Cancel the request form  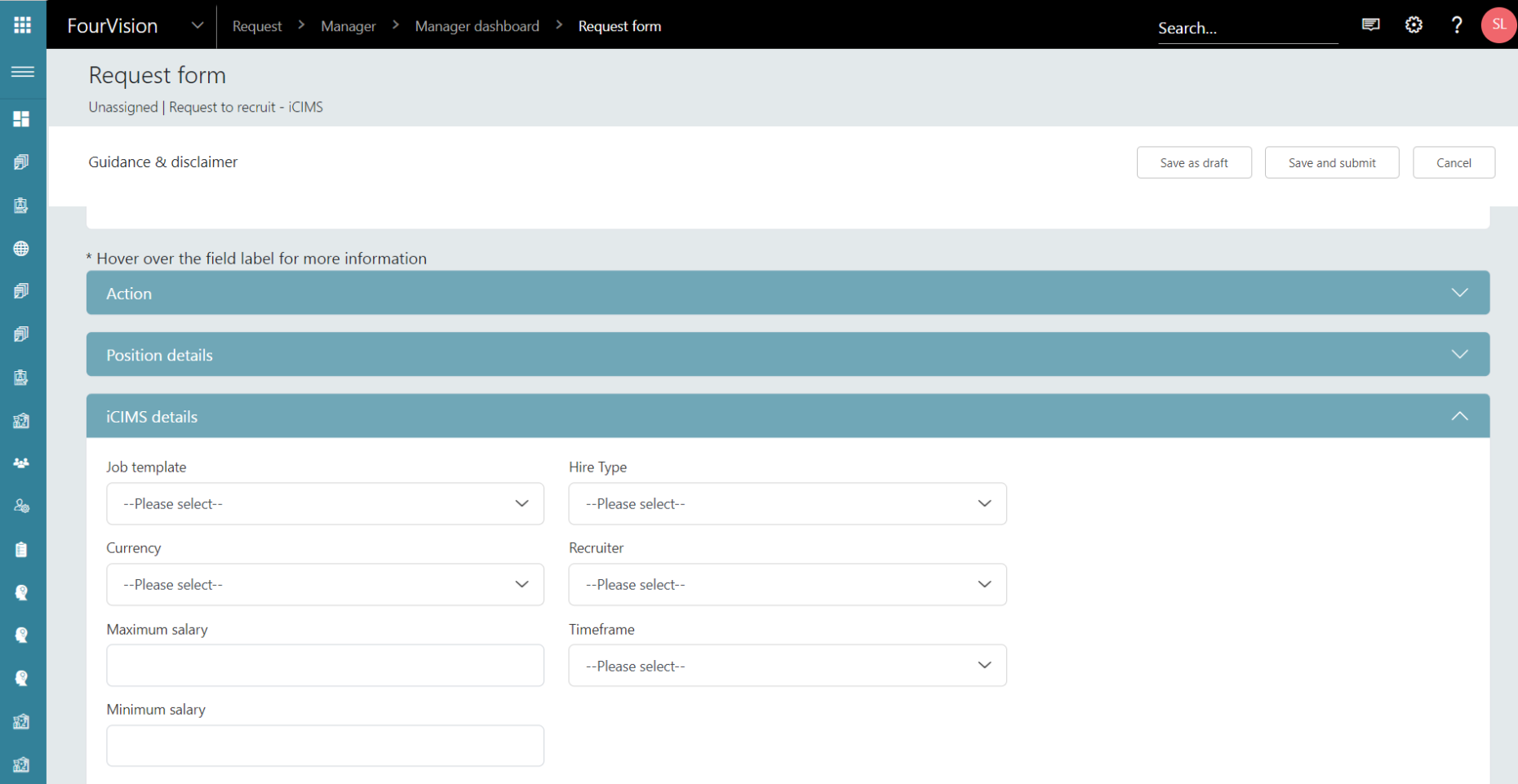point(1454,162)
